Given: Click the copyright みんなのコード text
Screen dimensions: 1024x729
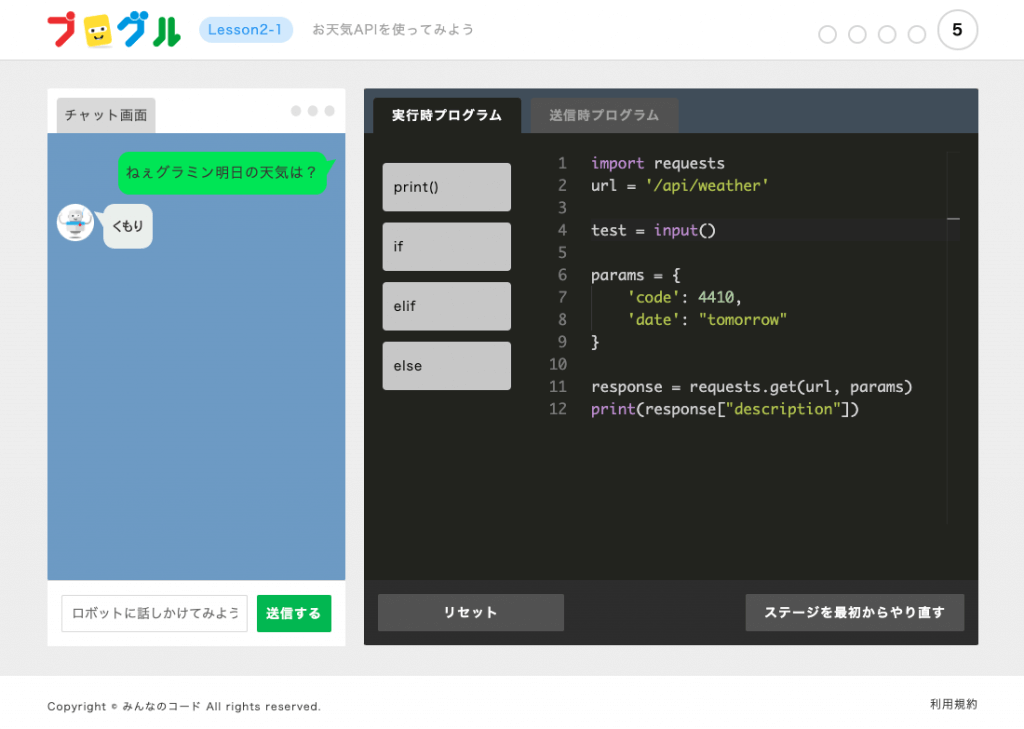Looking at the screenshot, I should point(184,706).
